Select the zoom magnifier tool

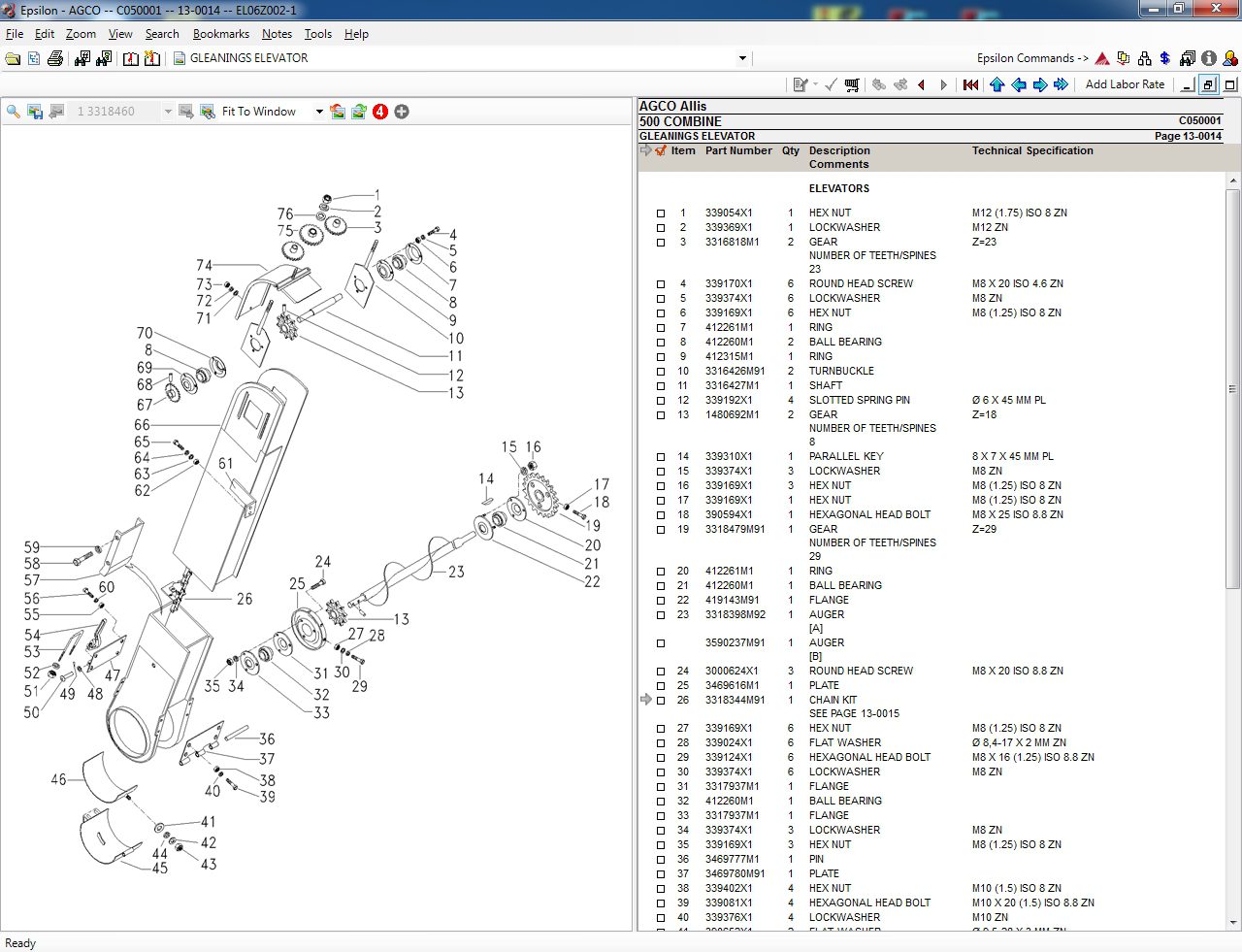point(13,111)
